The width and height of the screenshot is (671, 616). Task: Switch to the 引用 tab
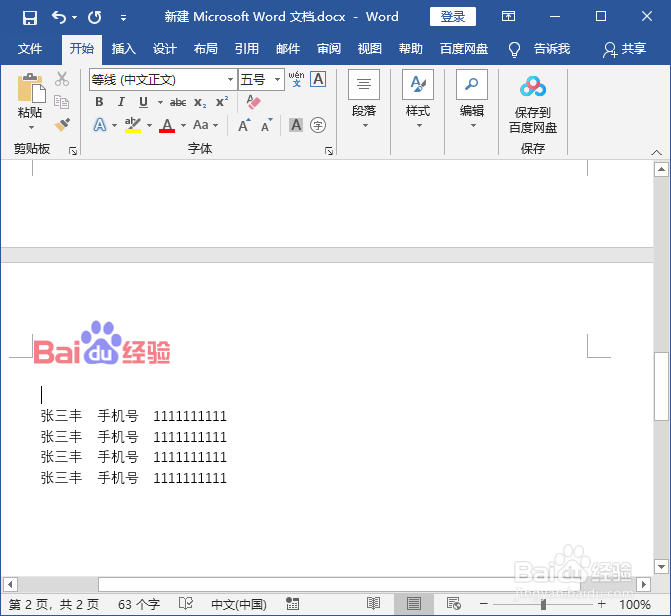tap(246, 49)
